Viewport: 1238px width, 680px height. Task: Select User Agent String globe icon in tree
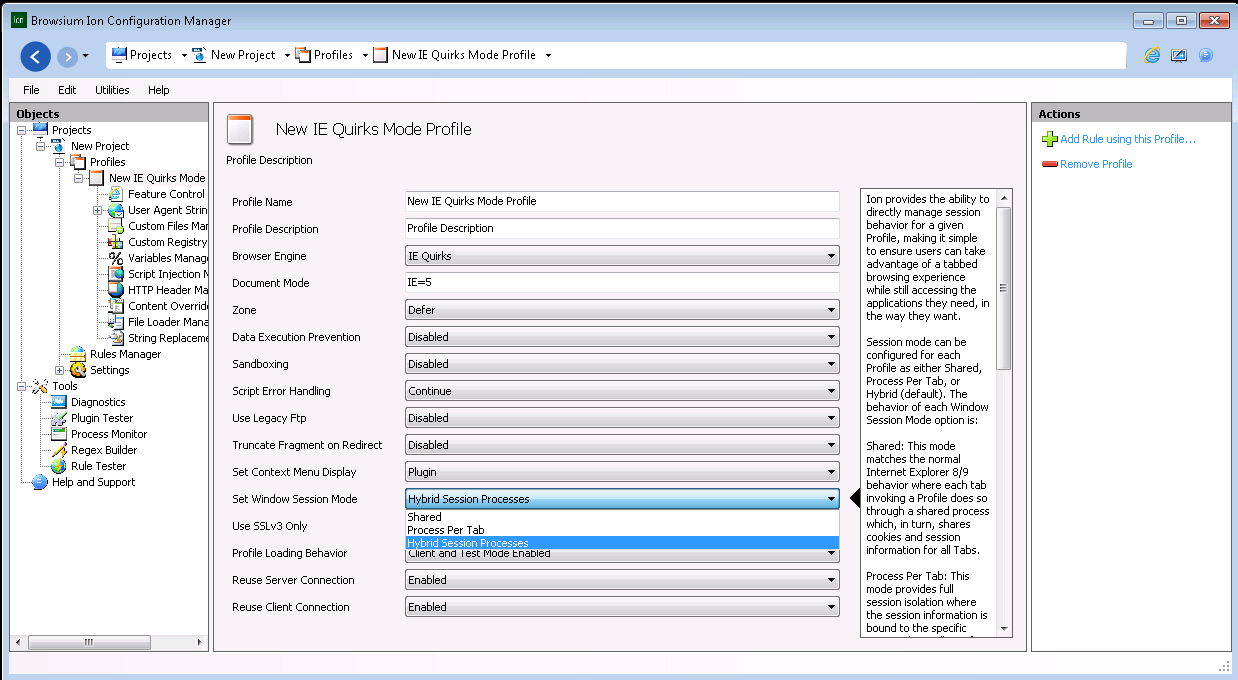pos(116,210)
